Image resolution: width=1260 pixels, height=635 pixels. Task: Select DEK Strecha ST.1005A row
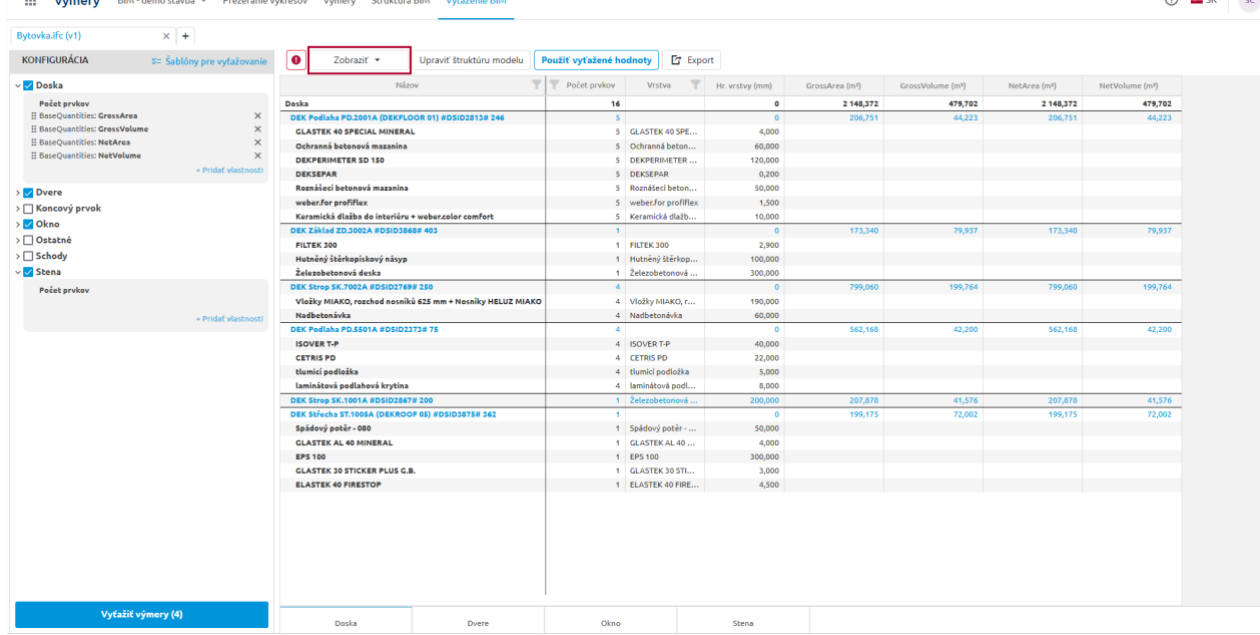730,414
